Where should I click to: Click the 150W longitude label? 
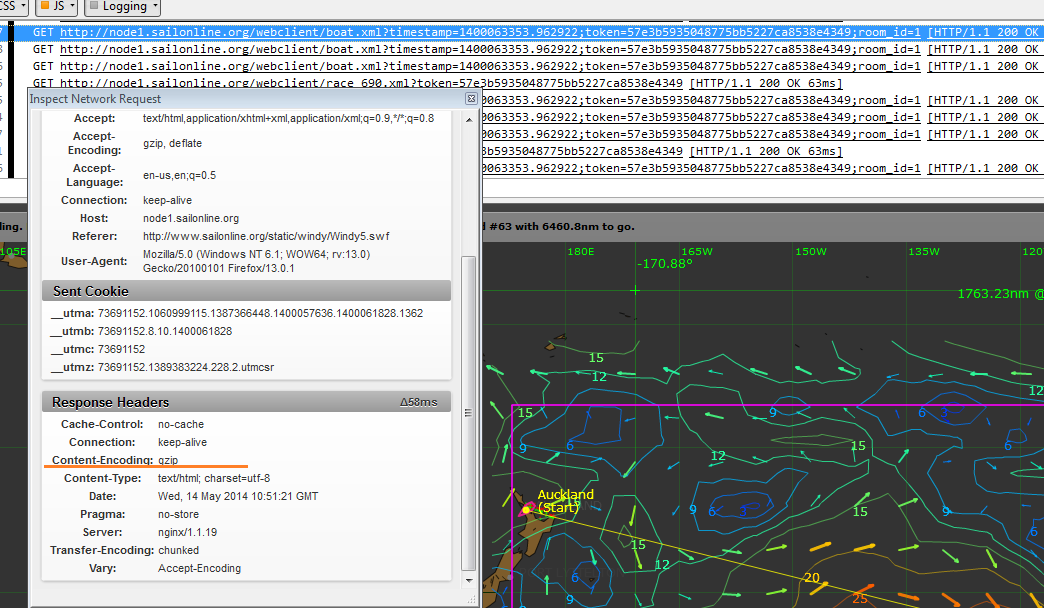(x=811, y=252)
